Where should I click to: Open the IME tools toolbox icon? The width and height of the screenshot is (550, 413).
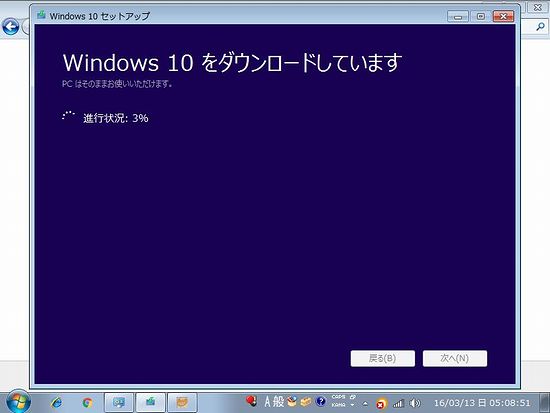(292, 401)
